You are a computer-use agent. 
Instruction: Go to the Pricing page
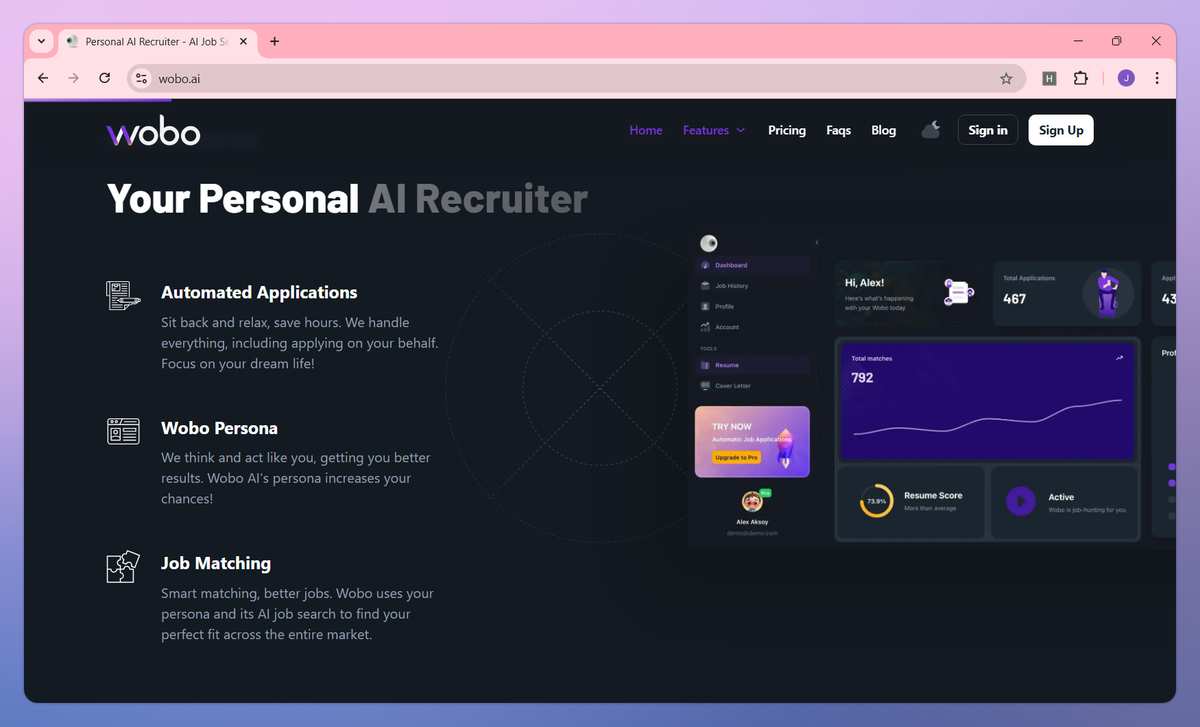click(x=787, y=130)
